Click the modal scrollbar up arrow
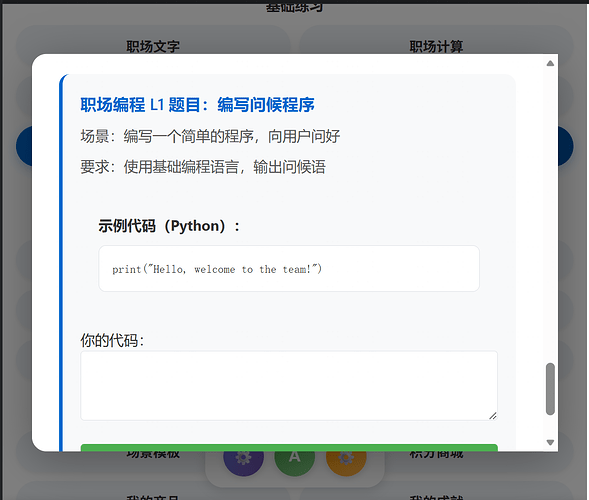The height and width of the screenshot is (500, 589). (x=550, y=63)
